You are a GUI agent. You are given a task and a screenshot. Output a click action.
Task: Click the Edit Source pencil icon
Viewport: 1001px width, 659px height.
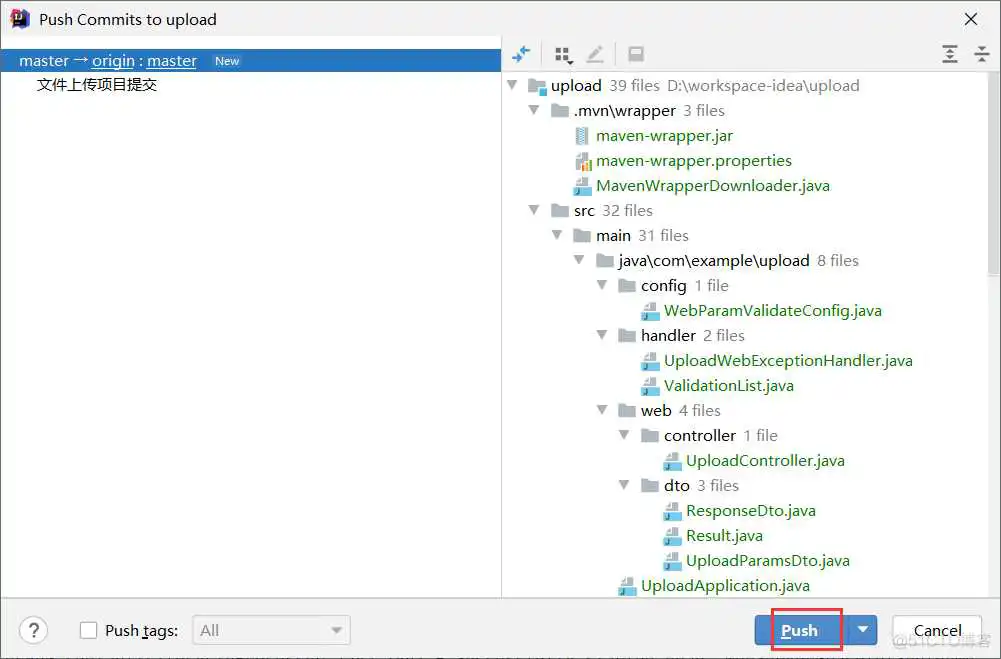[x=595, y=54]
